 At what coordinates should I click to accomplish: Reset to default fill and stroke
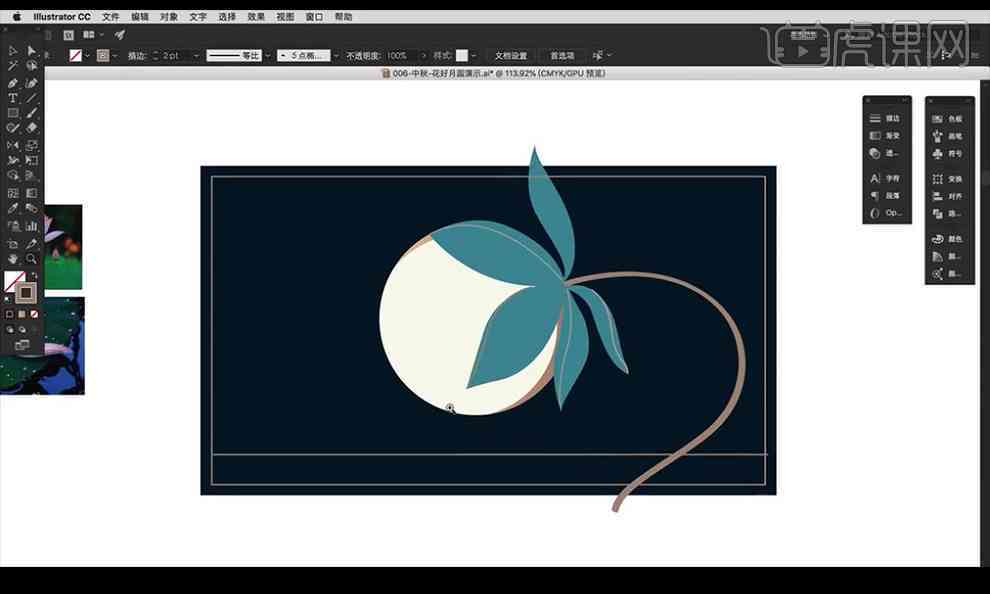click(8, 299)
